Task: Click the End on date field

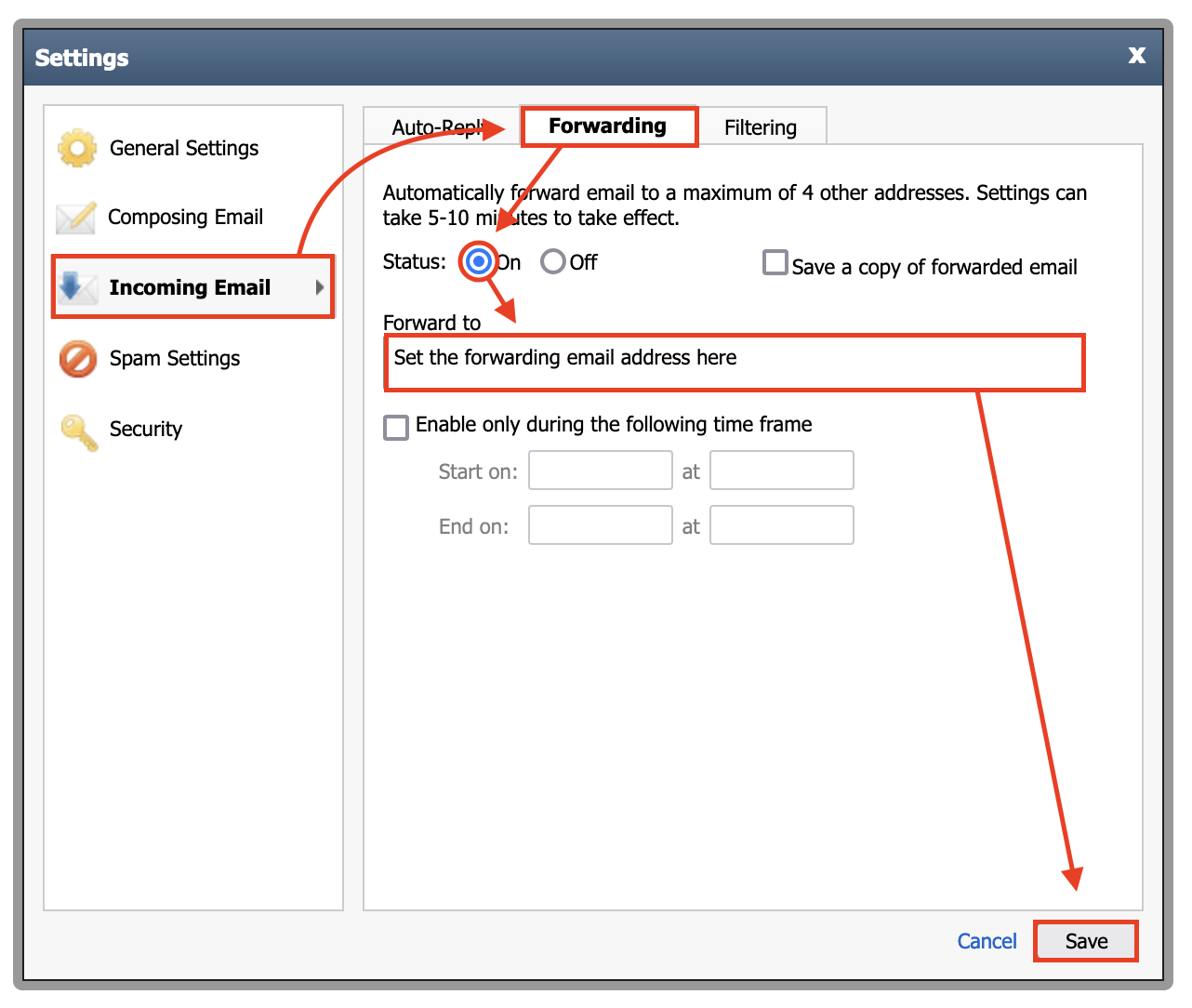Action: pyautogui.click(x=601, y=525)
